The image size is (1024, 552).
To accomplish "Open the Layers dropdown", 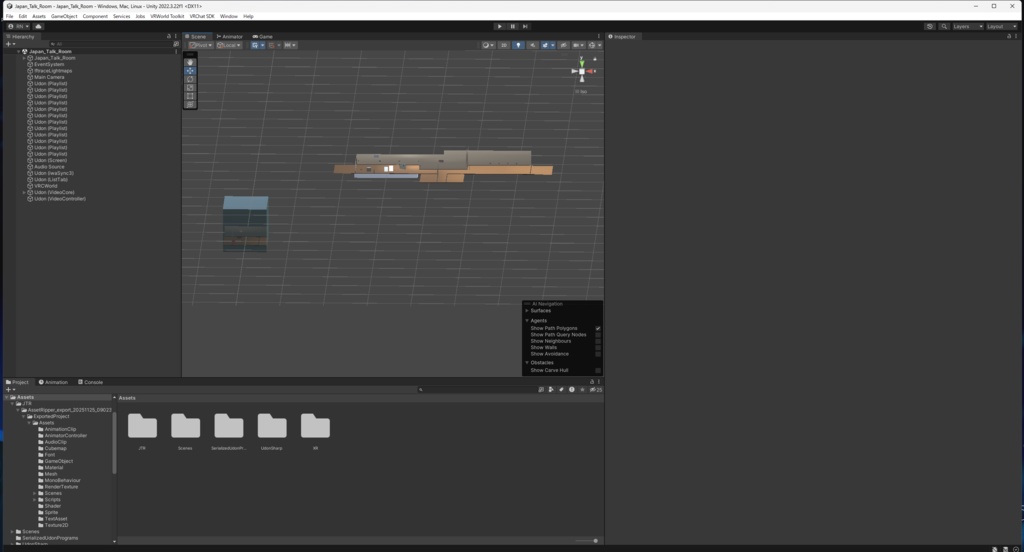I will (968, 27).
